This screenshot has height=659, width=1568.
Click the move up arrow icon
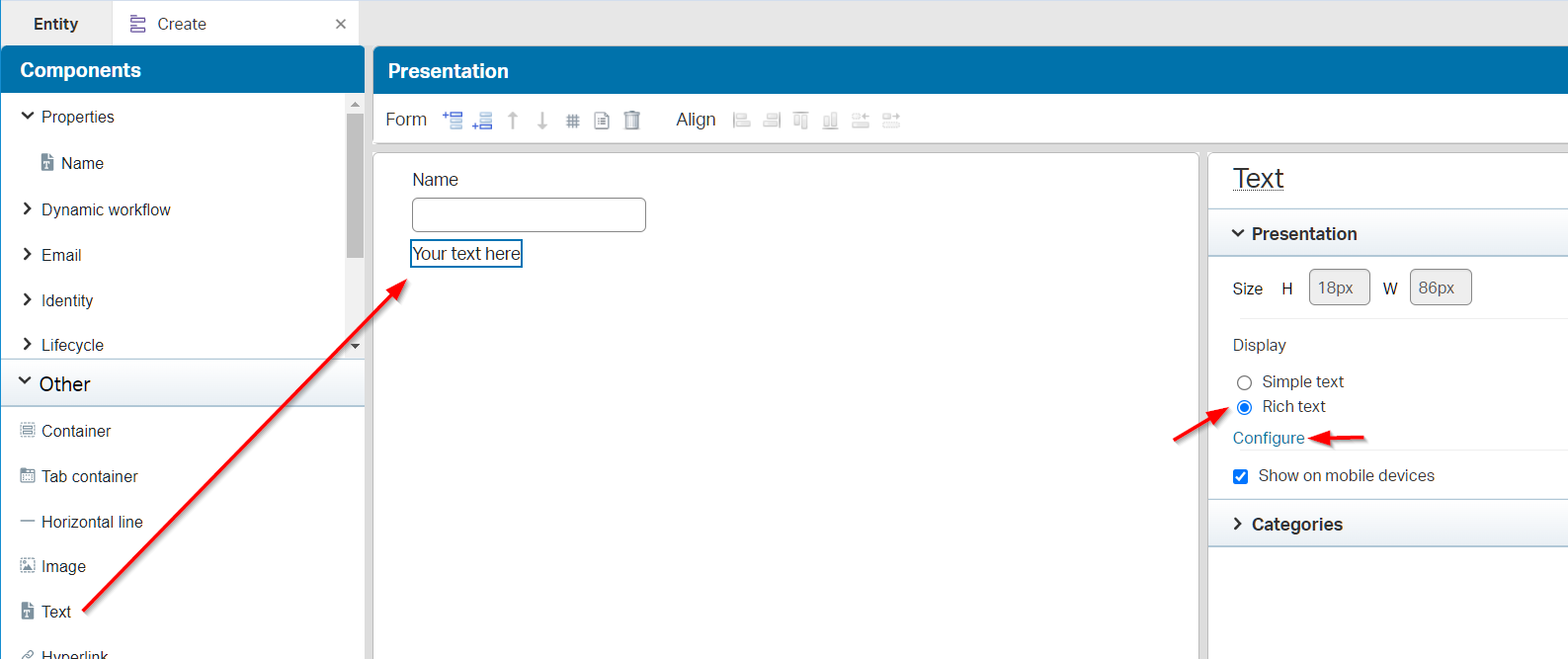coord(513,121)
